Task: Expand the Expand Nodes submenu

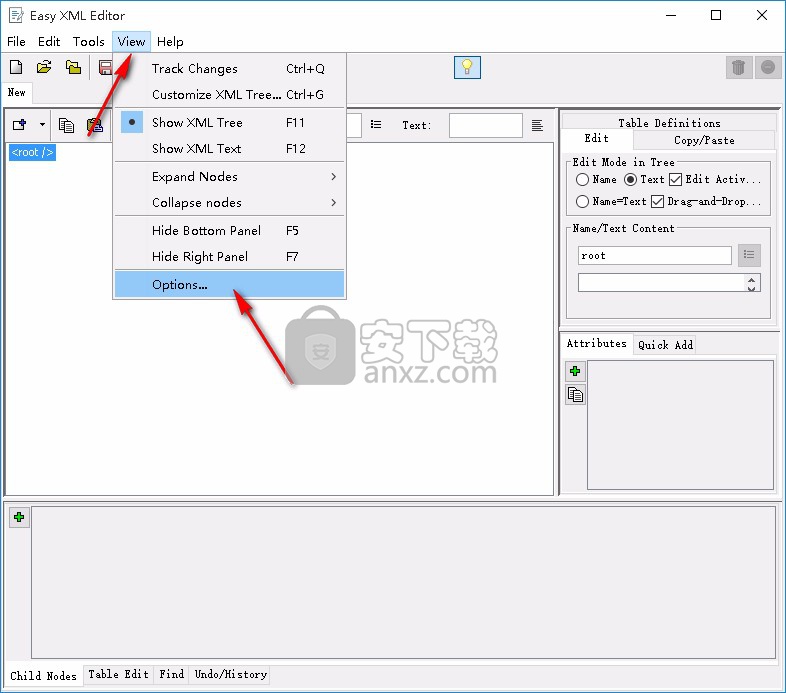Action: pos(230,177)
